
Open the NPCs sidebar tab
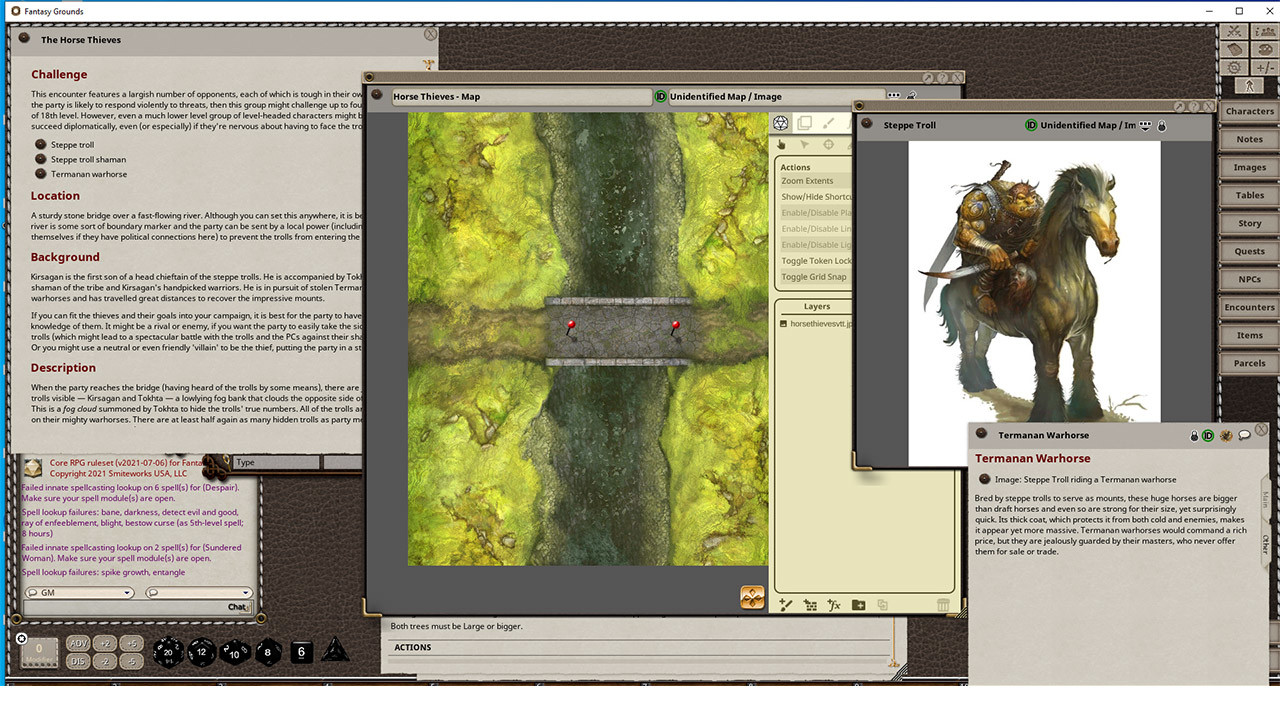tap(1248, 279)
